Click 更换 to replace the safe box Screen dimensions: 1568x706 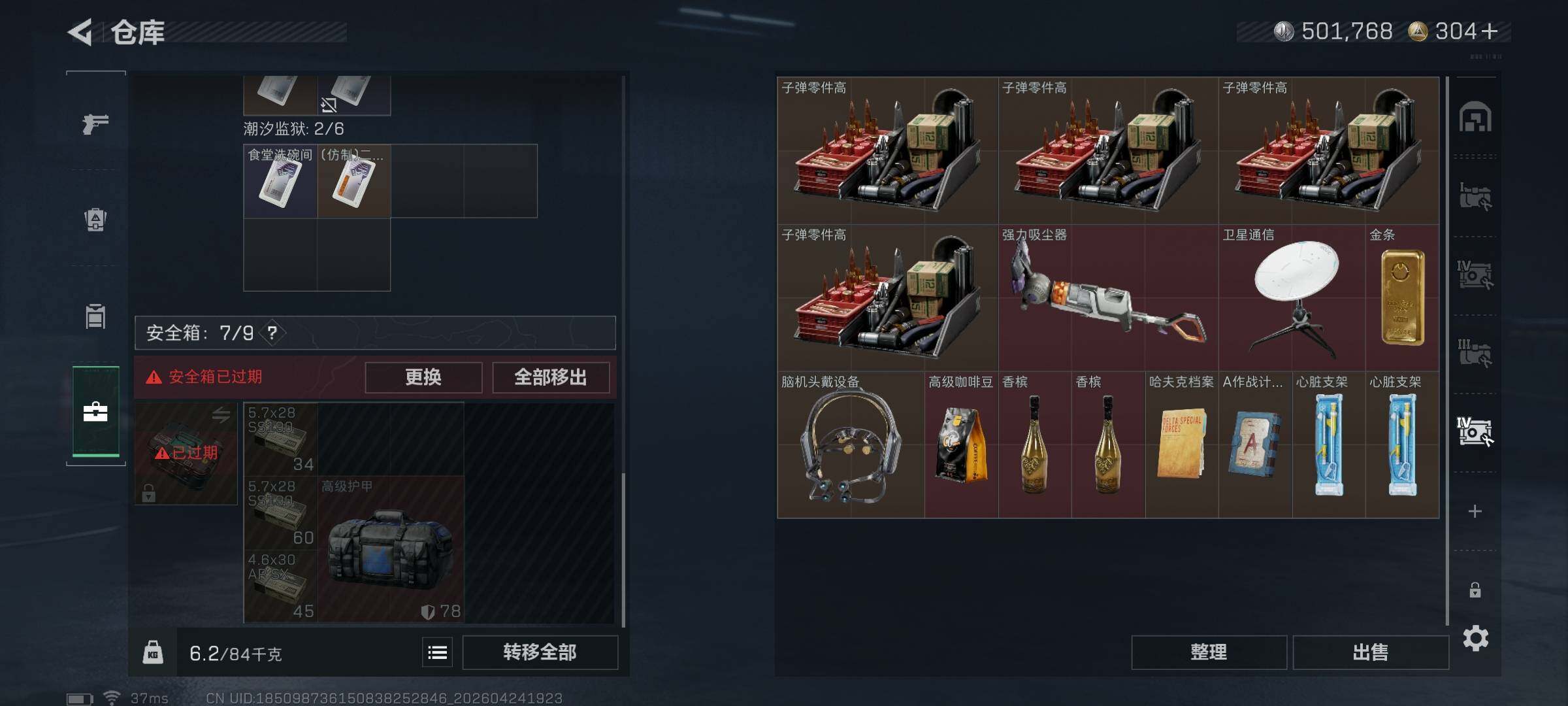click(423, 377)
